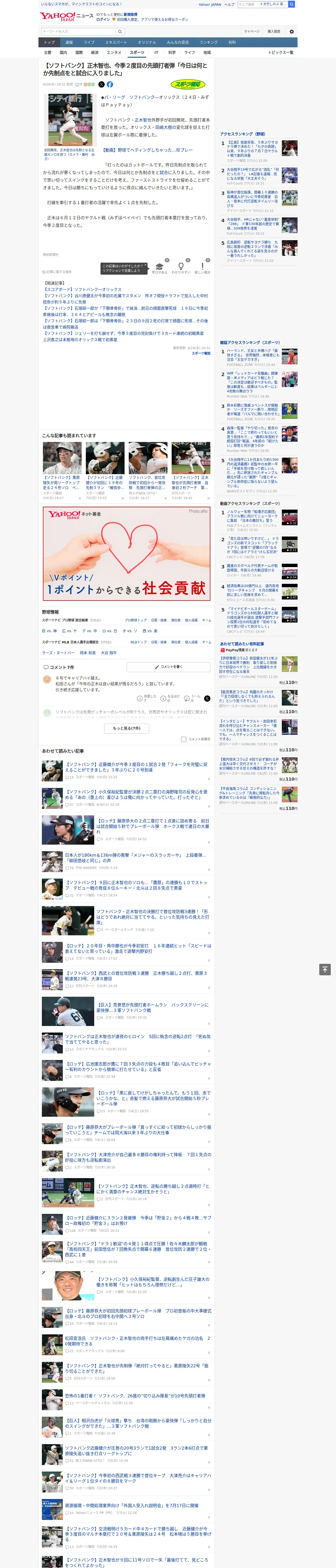Image resolution: width=336 pixels, height=1568 pixels.
Task: Click the blue web search magnifier button
Action: [x=292, y=4]
